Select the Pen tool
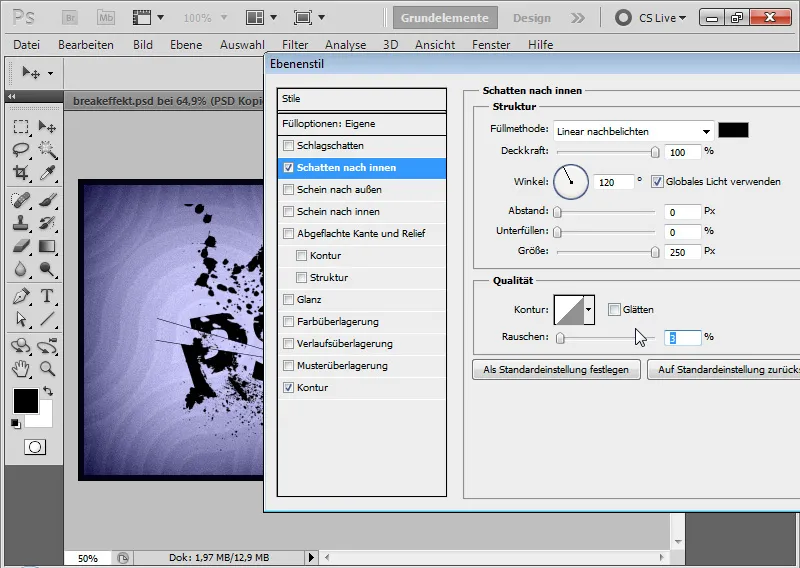800x568 pixels. pos(21,296)
